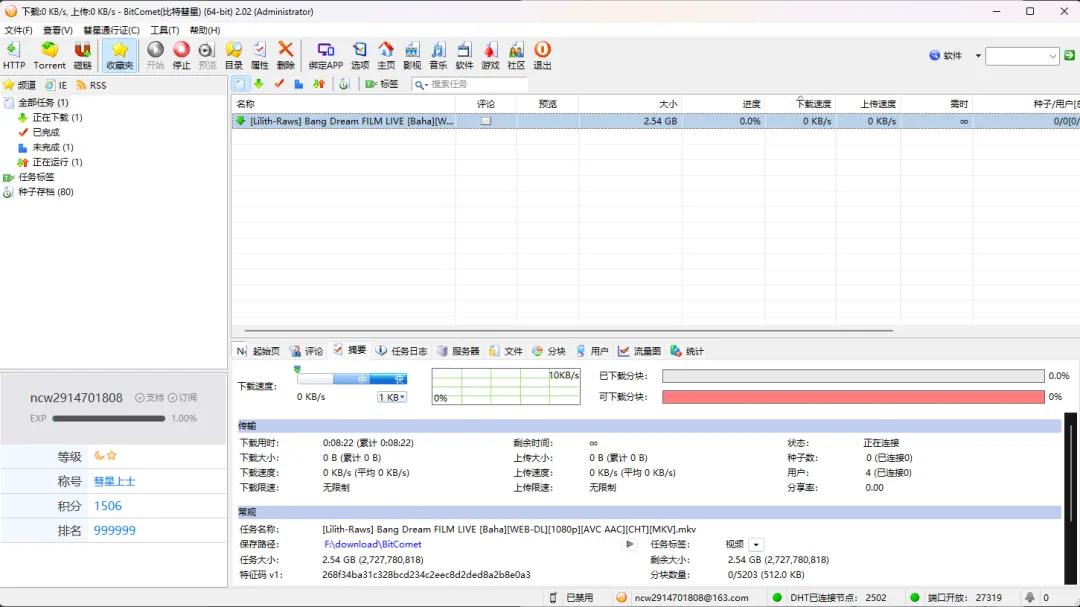
Task: Sort by 名称 column header
Action: pyautogui.click(x=344, y=104)
